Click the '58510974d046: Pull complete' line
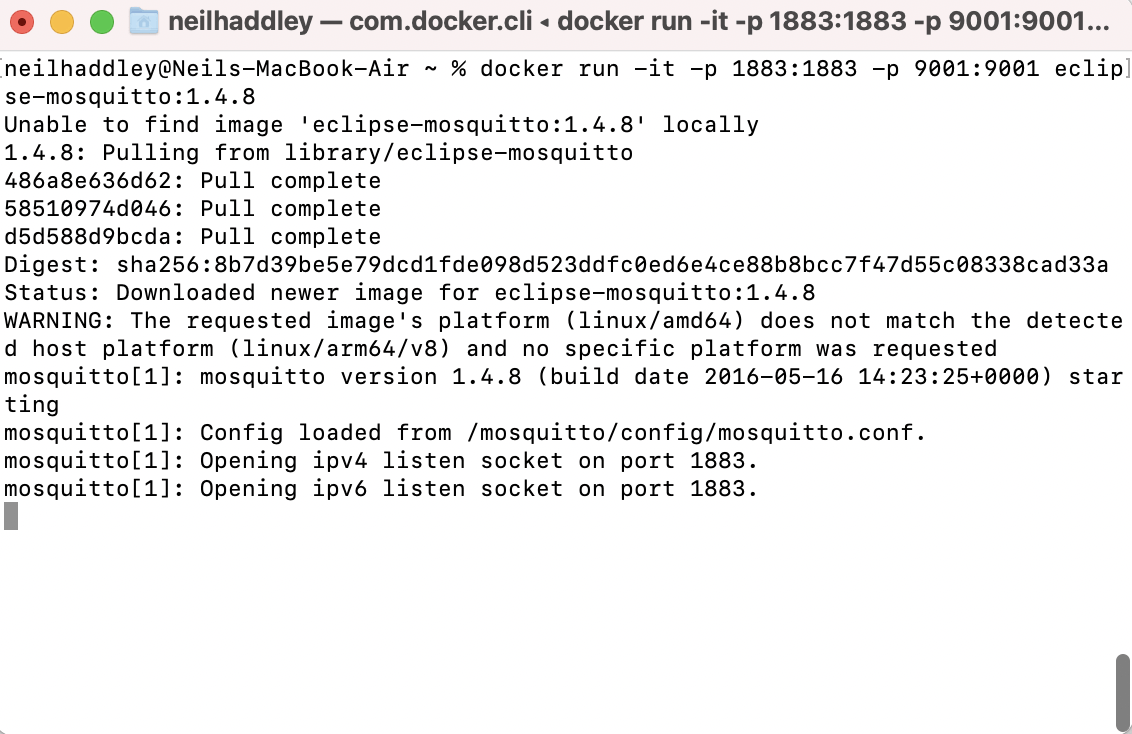1132x734 pixels. (x=192, y=209)
